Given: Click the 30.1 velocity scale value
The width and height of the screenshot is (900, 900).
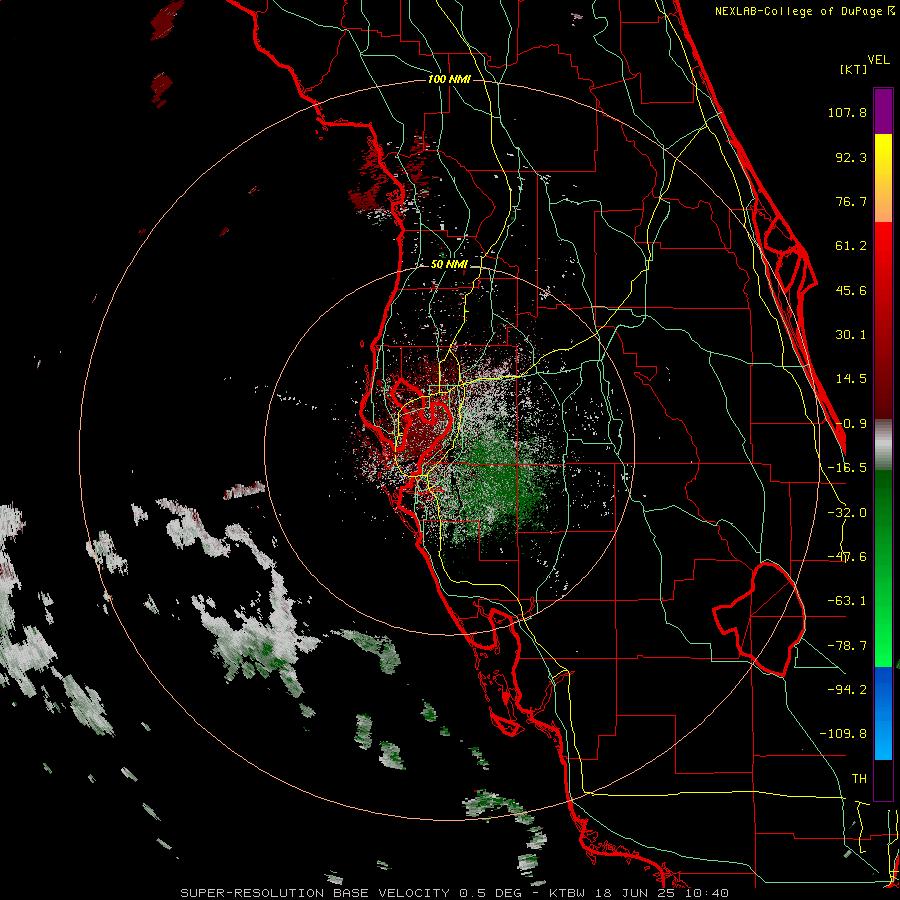Looking at the screenshot, I should click(851, 335).
